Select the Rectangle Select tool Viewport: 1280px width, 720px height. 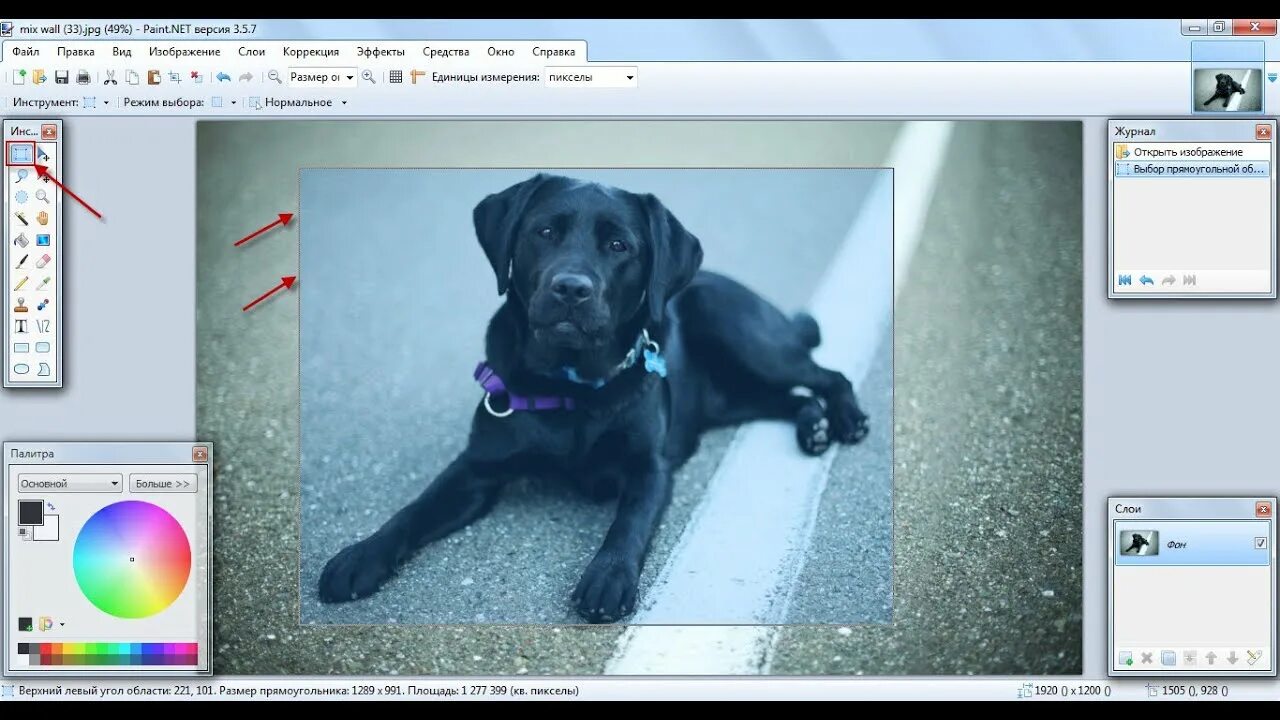[x=21, y=154]
